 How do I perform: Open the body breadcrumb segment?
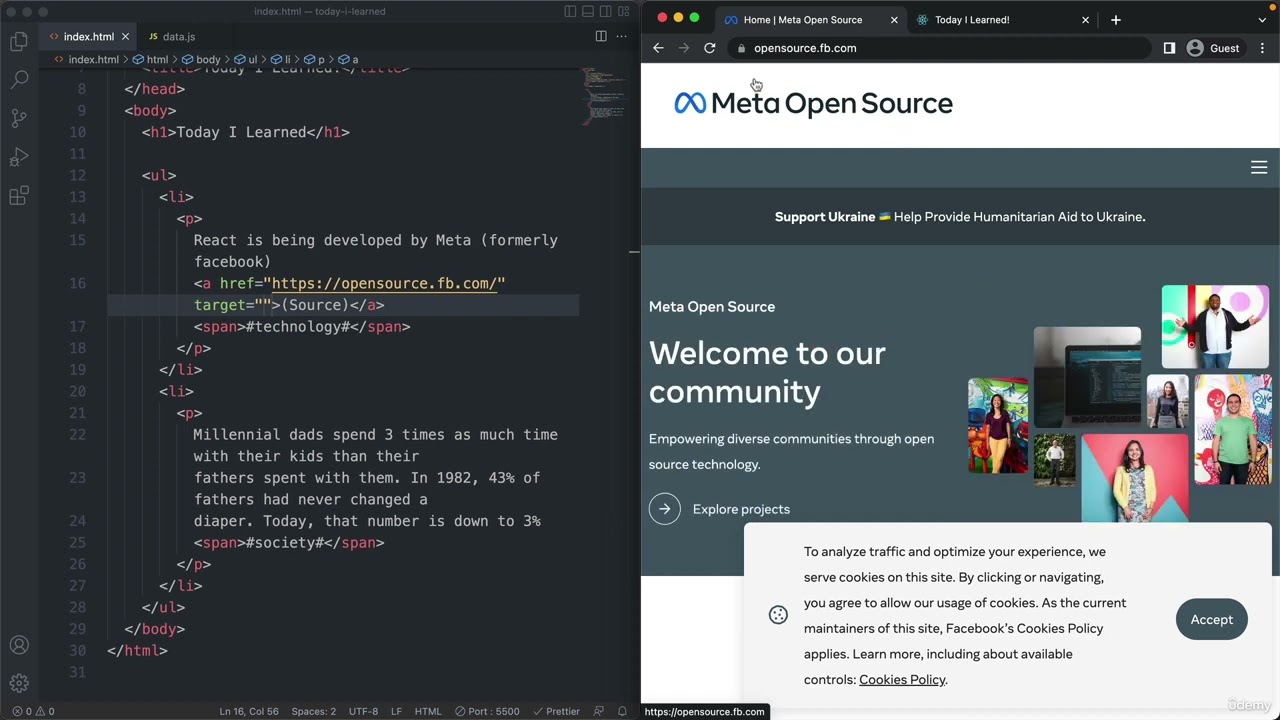coord(201,60)
